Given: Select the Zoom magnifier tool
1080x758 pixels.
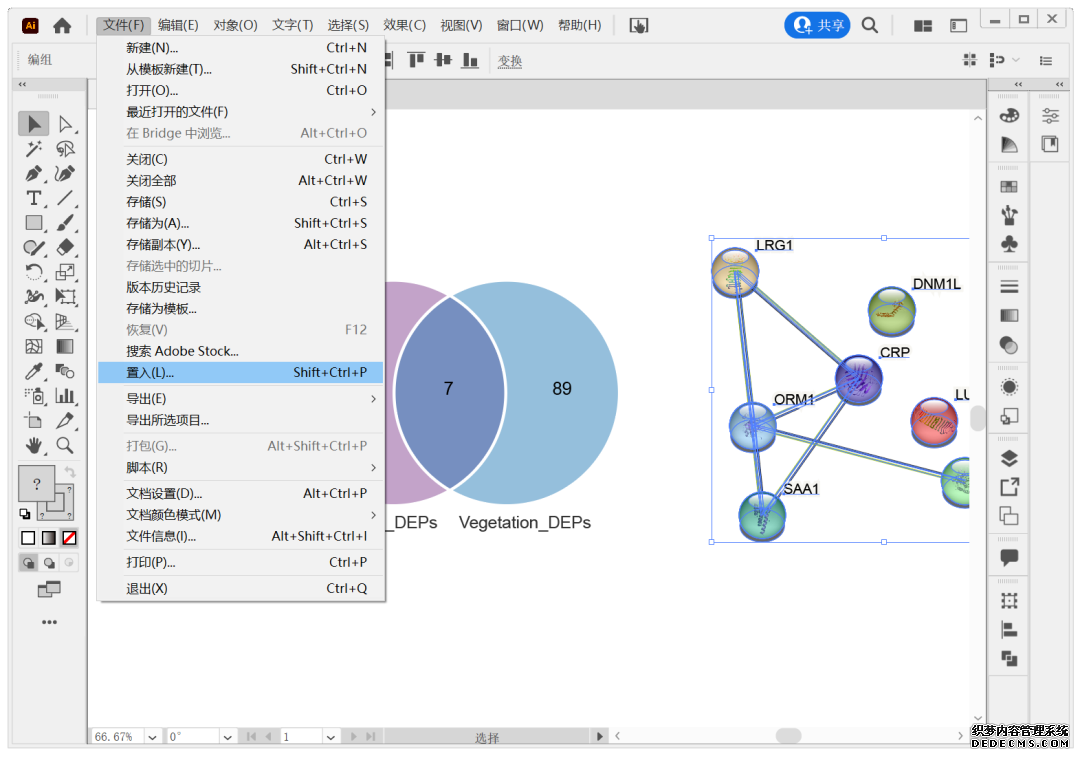Looking at the screenshot, I should pyautogui.click(x=65, y=444).
